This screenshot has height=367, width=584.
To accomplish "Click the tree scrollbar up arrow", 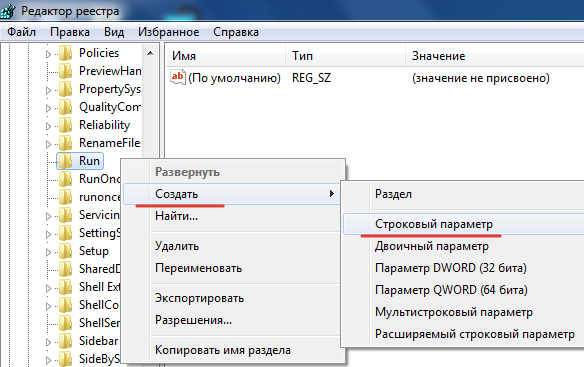I will (x=150, y=53).
